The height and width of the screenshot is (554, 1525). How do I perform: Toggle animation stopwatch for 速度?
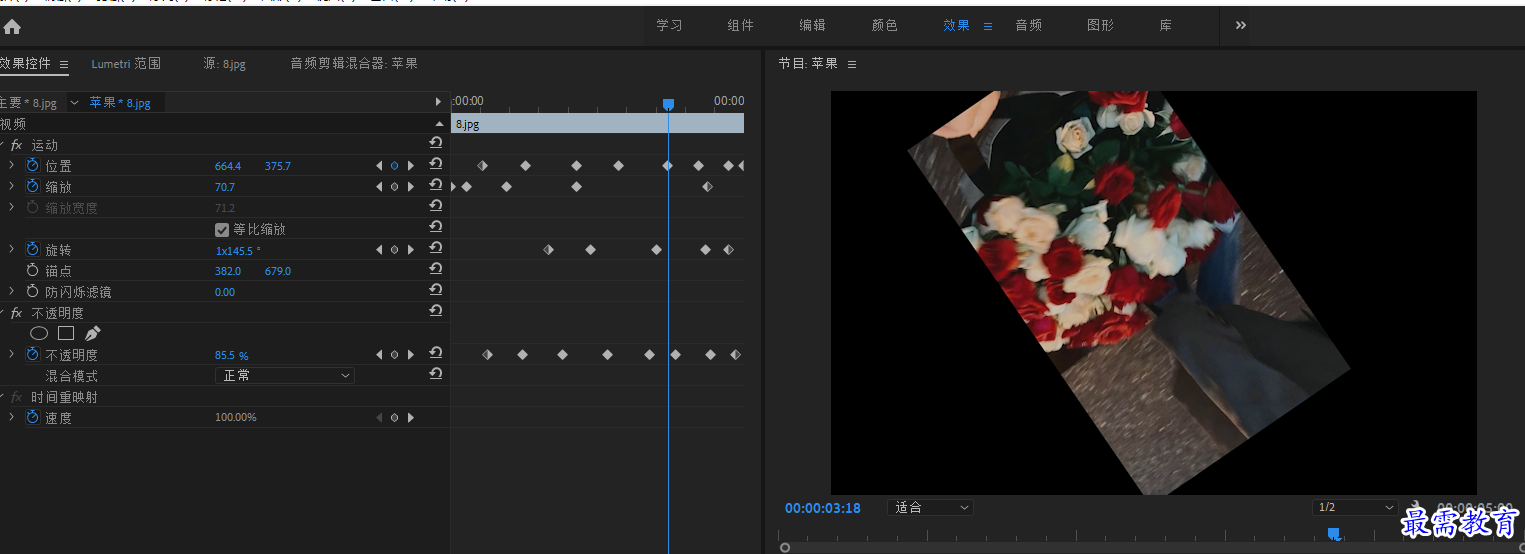pyautogui.click(x=32, y=417)
